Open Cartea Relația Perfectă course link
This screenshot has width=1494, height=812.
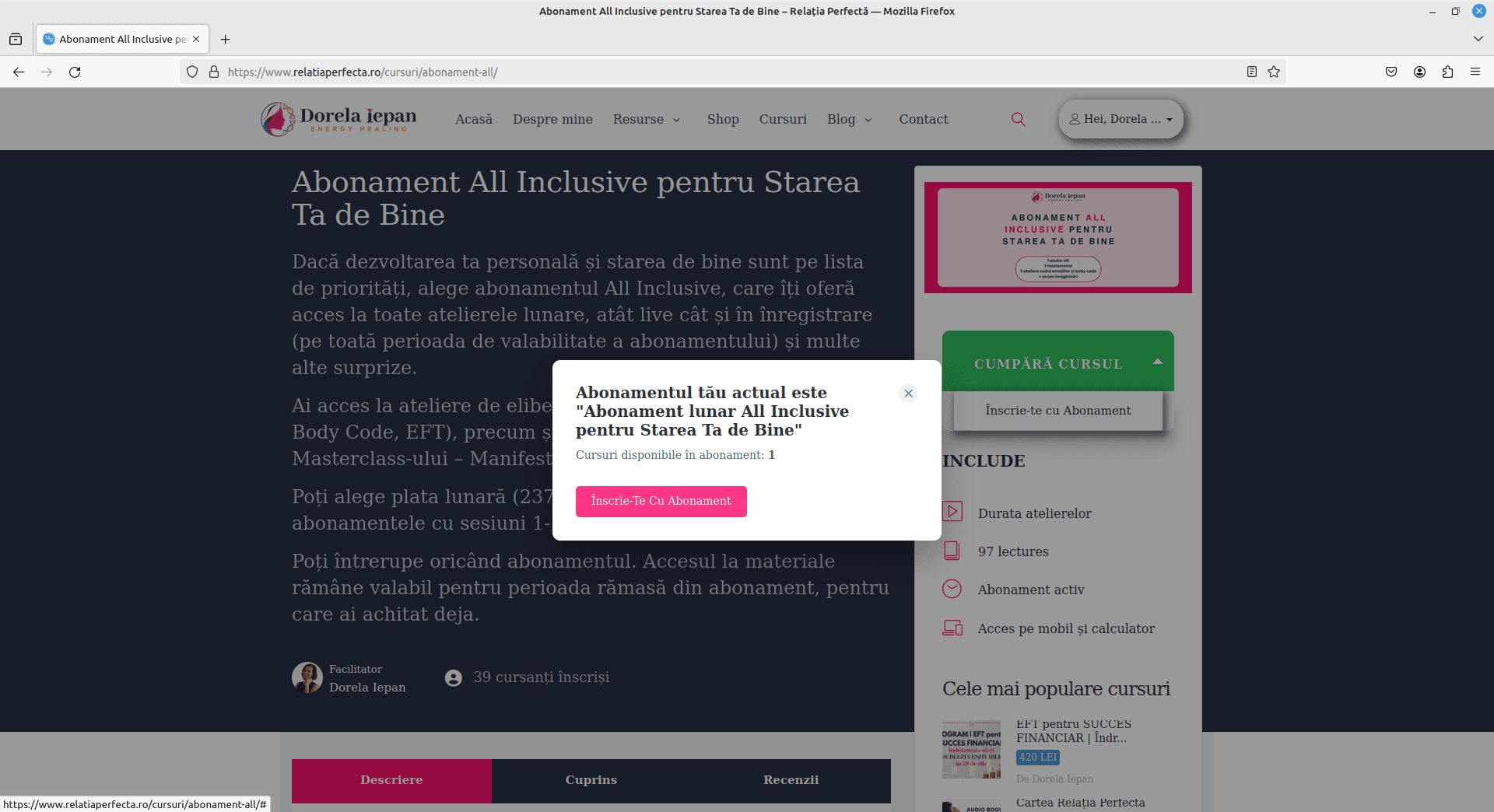tap(1080, 803)
